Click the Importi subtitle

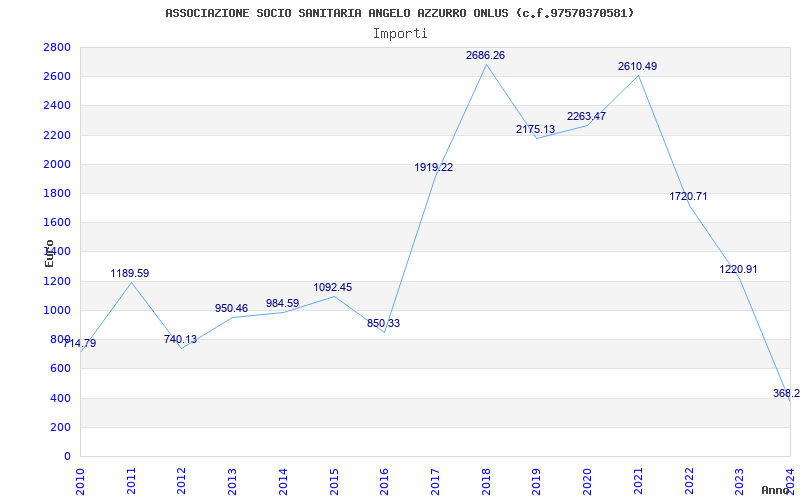tap(400, 34)
